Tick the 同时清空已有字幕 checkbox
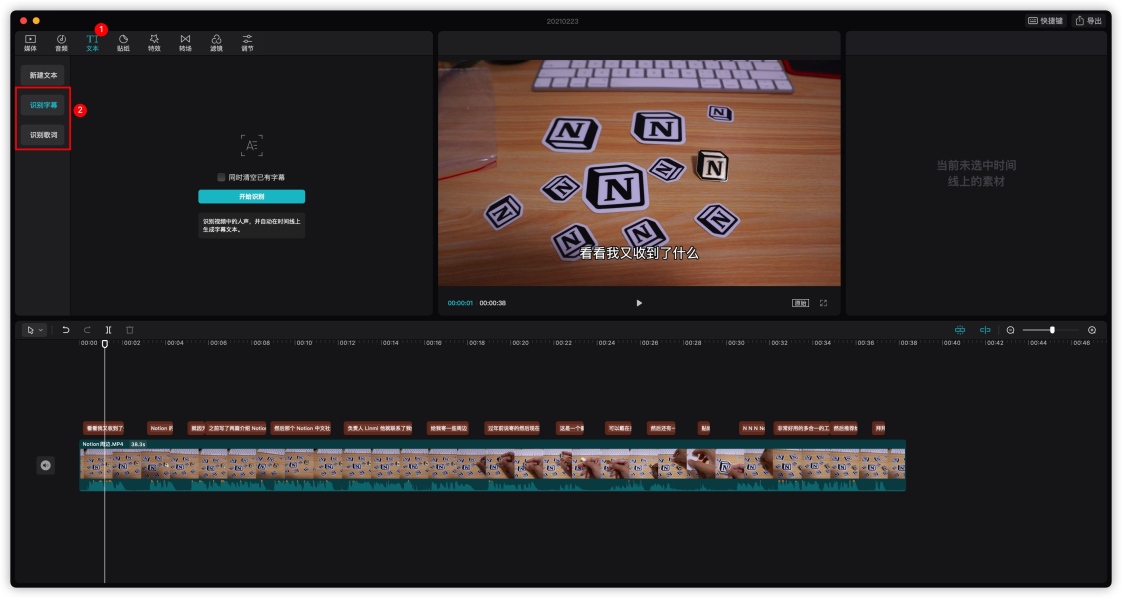The image size is (1122, 598). click(221, 177)
